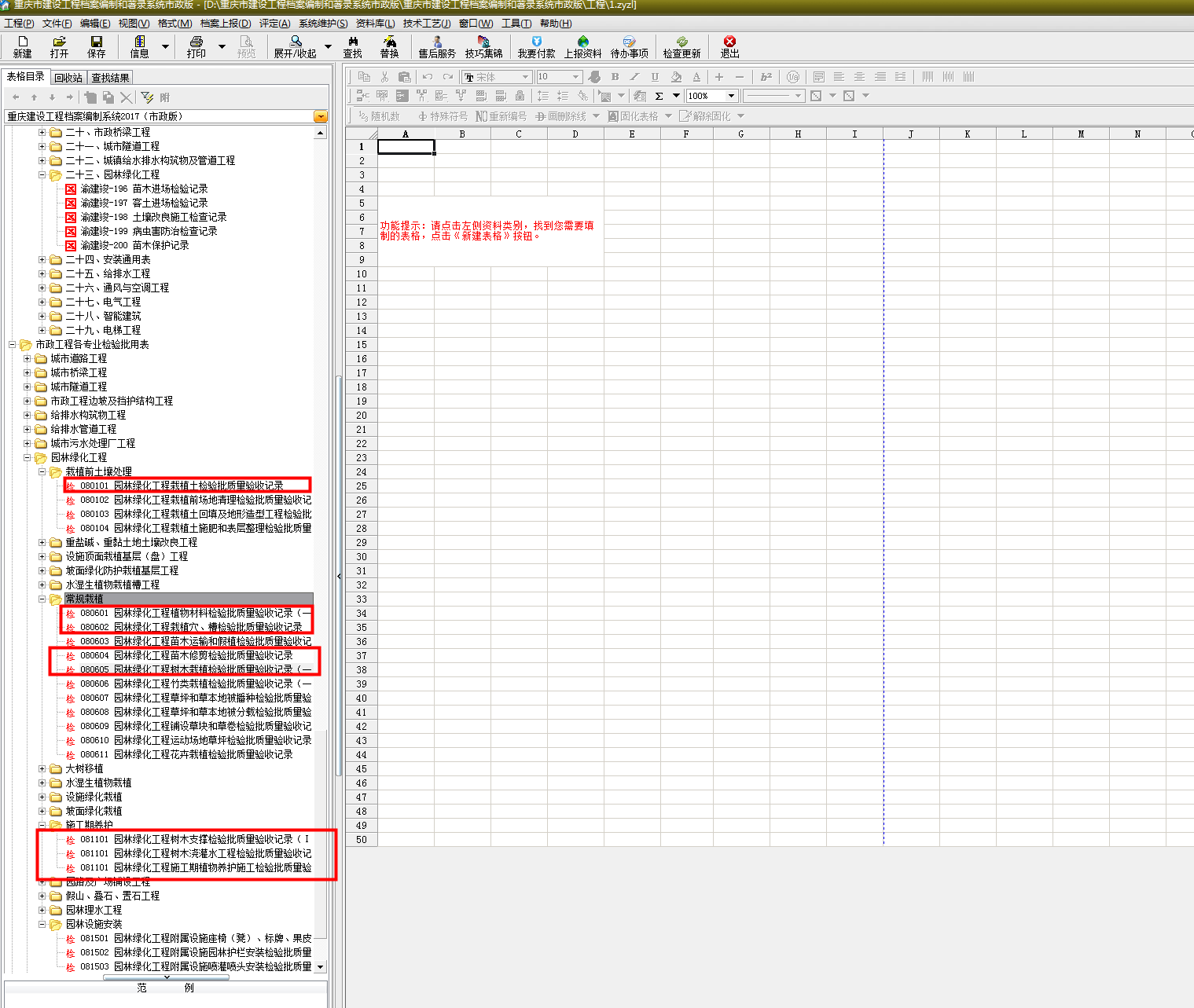The image size is (1194, 1008).
Task: Open the 工程(P) menu
Action: pos(19,24)
